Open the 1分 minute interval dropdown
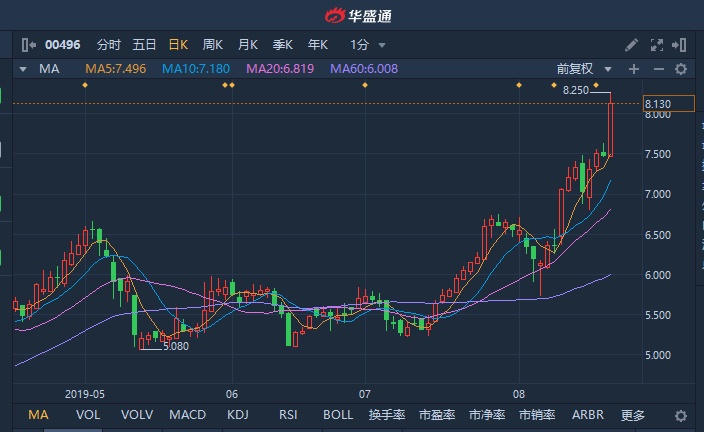The width and height of the screenshot is (704, 432). tap(368, 45)
